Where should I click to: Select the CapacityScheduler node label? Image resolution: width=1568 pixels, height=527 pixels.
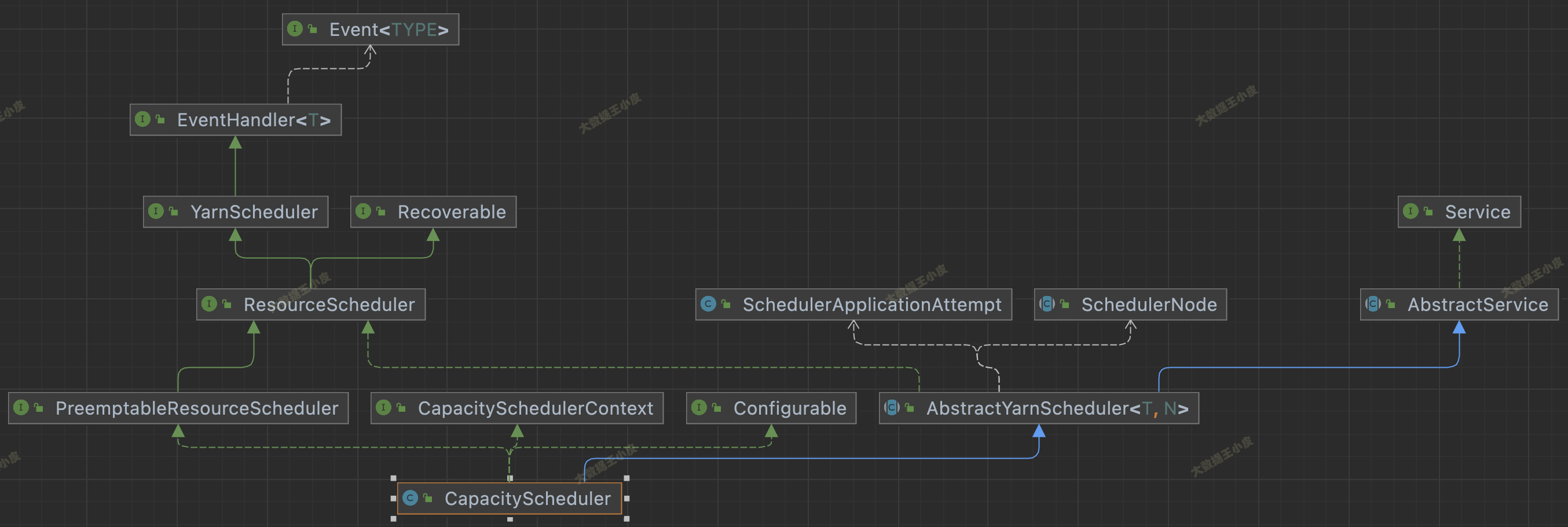[527, 499]
